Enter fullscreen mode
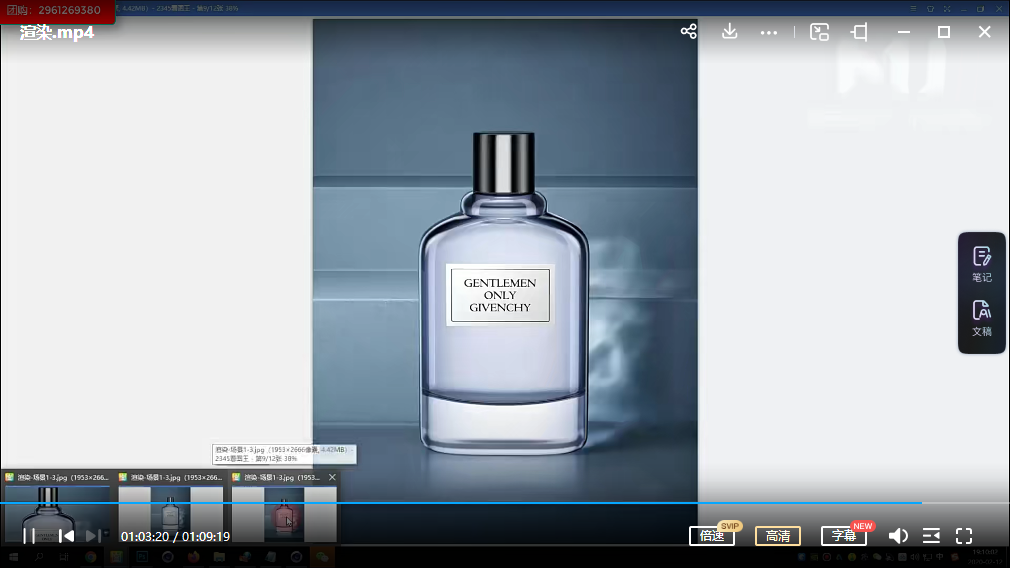The width and height of the screenshot is (1010, 568). (964, 536)
